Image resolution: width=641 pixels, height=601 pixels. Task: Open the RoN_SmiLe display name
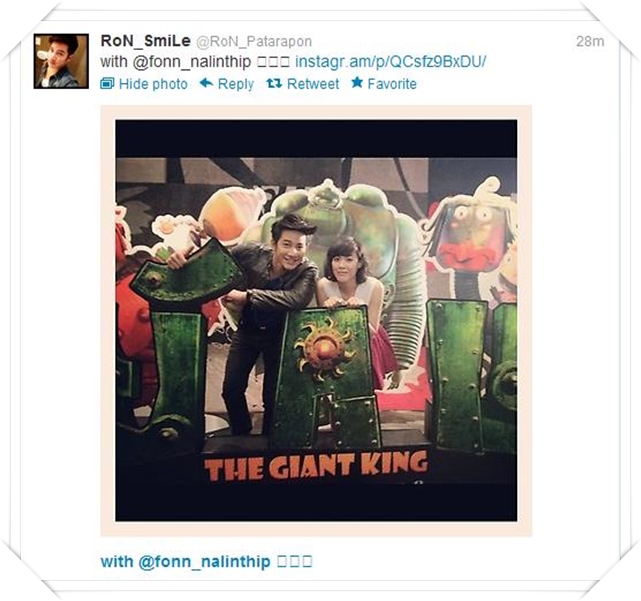(146, 41)
